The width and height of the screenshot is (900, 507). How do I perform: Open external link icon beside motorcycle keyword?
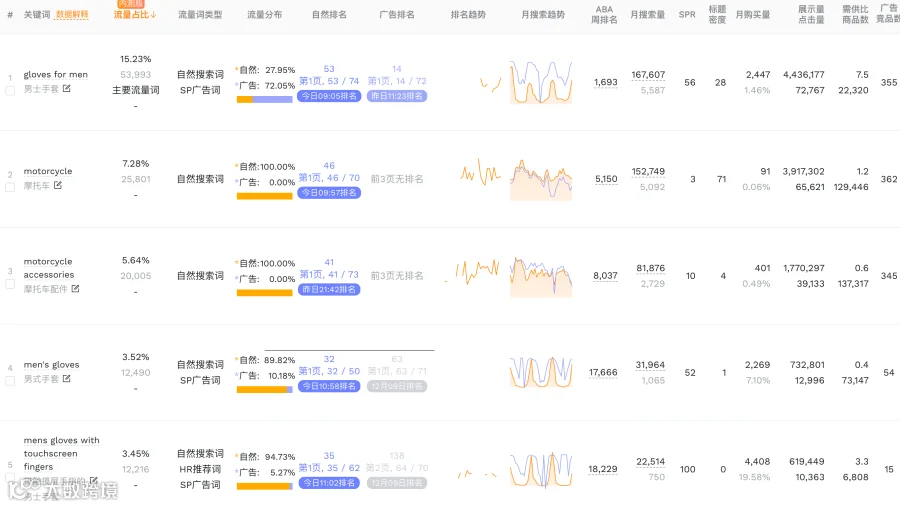pyautogui.click(x=57, y=185)
